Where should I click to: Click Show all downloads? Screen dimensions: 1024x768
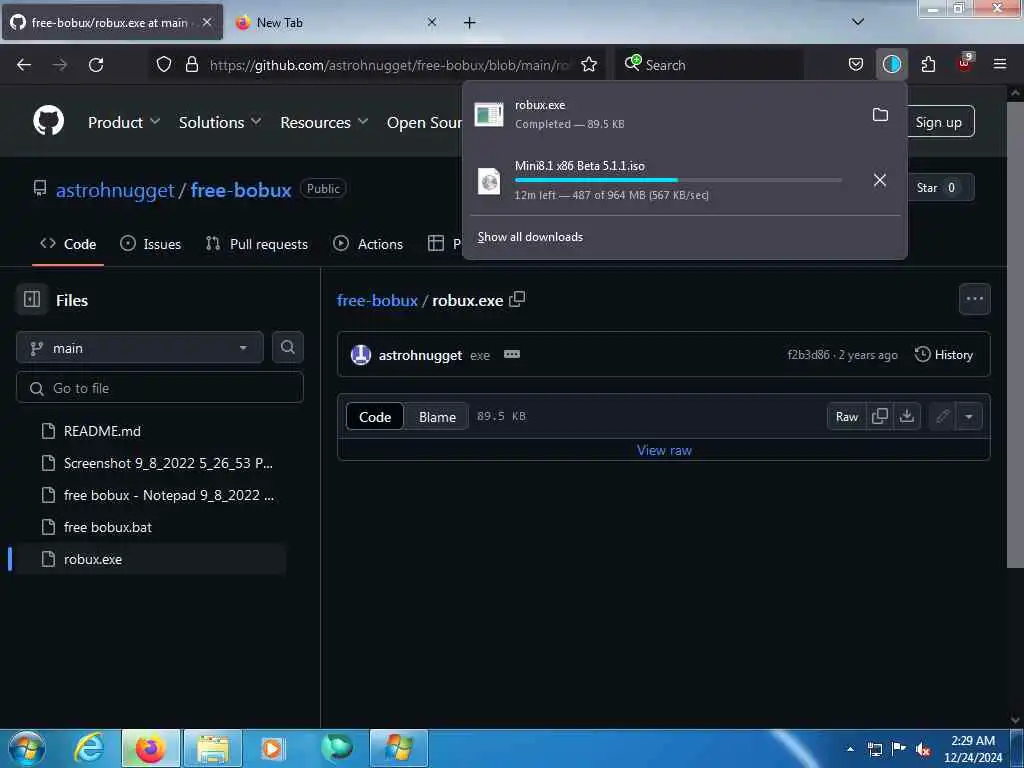(x=530, y=236)
